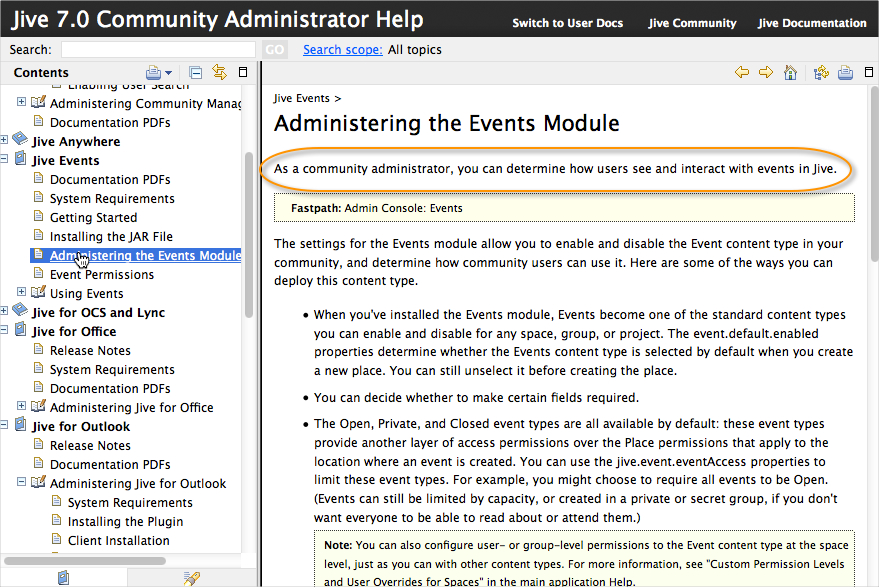Screen dimensions: 879x587
Task: Collapse the Jive for Office book
Action: pos(4,330)
